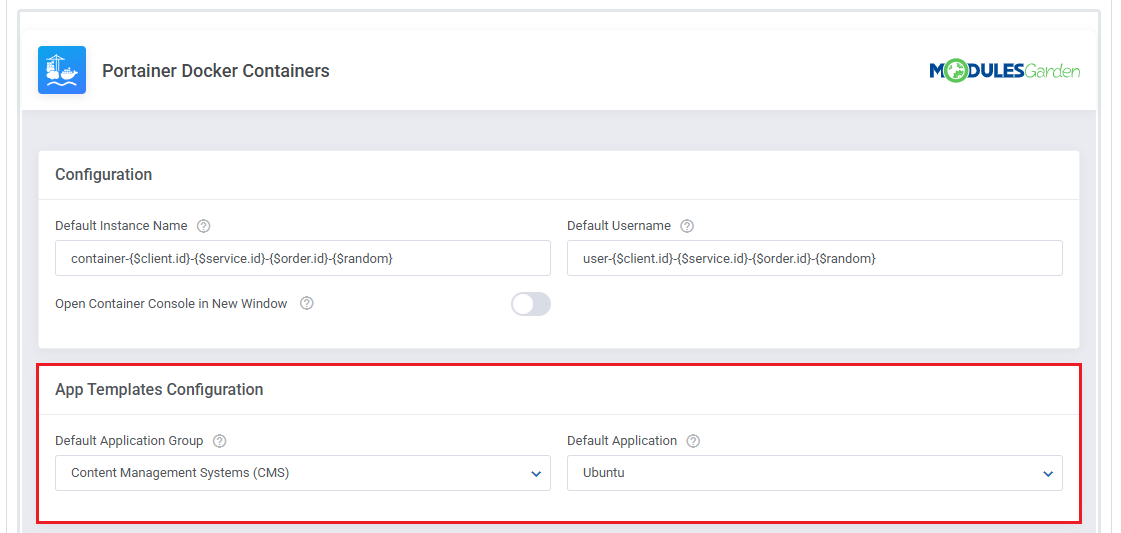Click the Default Username input field
This screenshot has height=533, width=1121.
(814, 258)
